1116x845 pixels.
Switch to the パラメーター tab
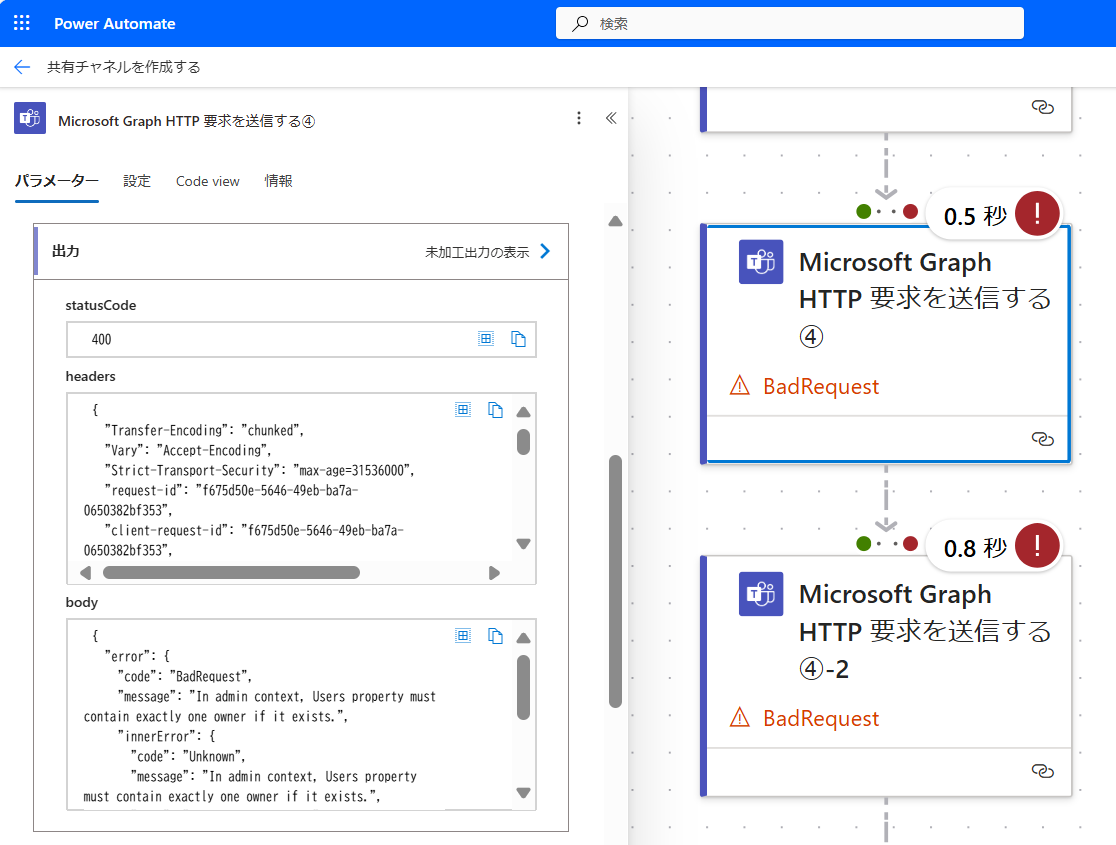coord(57,181)
